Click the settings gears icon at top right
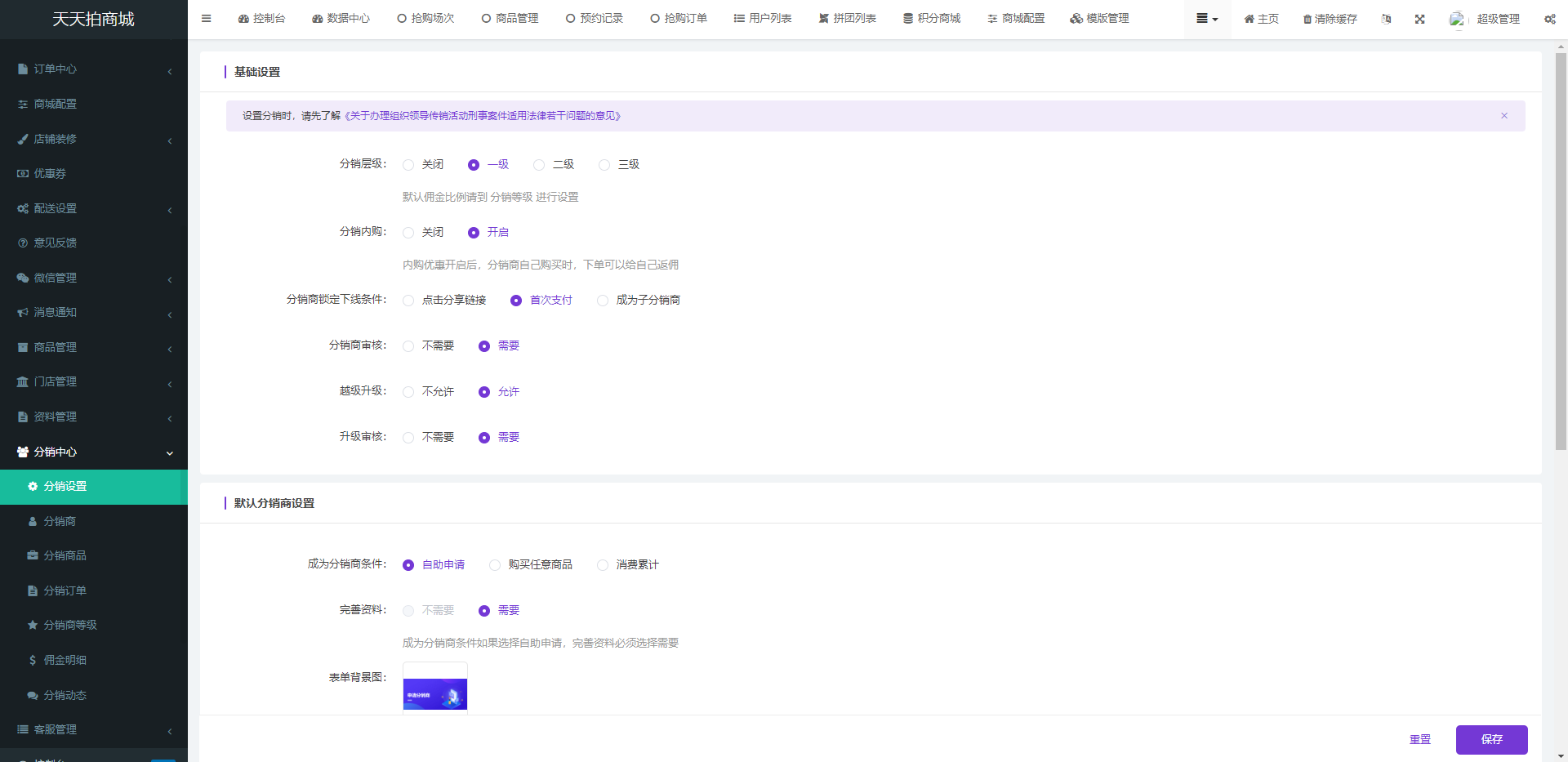Image resolution: width=1568 pixels, height=762 pixels. coord(1549,19)
